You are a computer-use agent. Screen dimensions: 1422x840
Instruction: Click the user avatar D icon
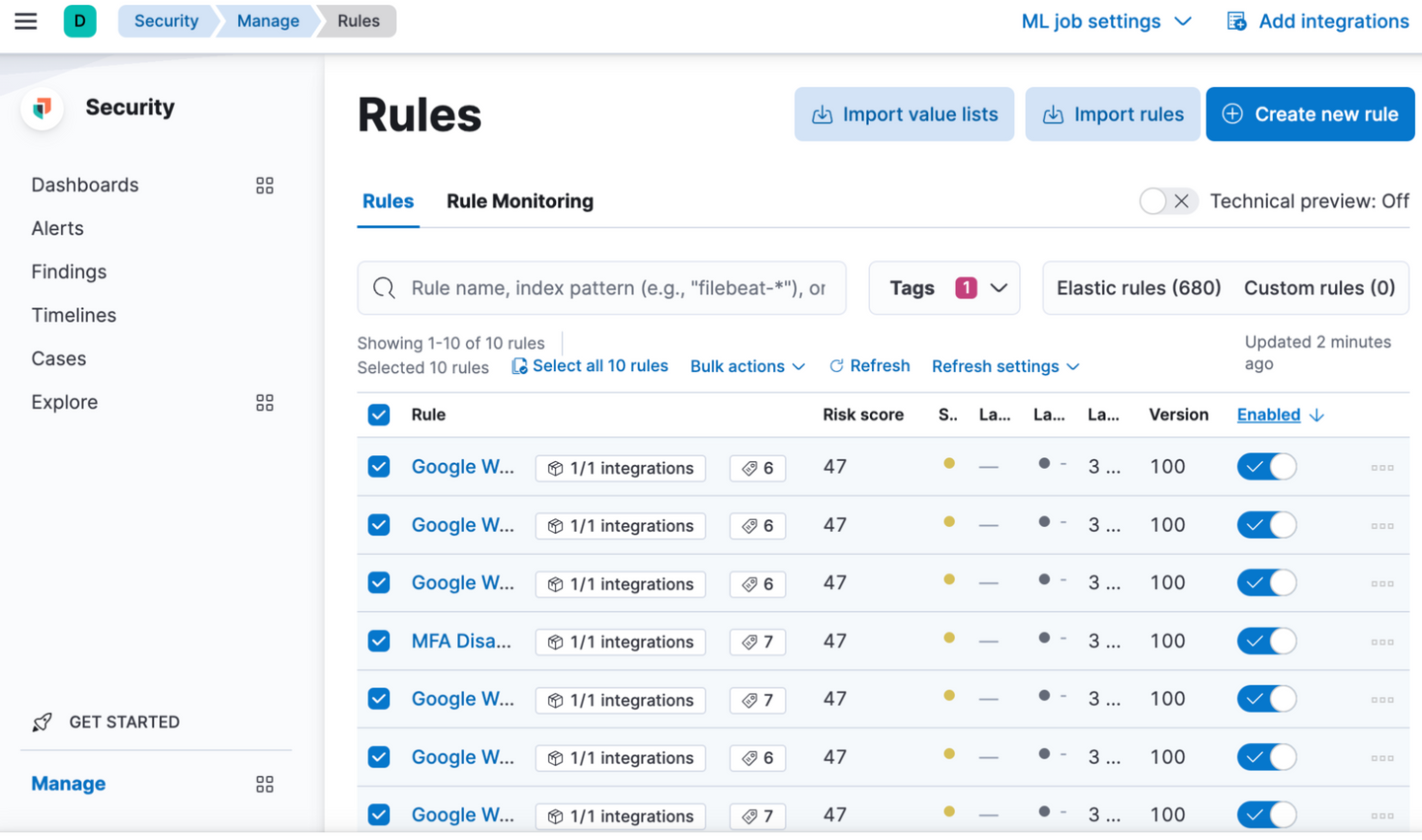click(80, 21)
